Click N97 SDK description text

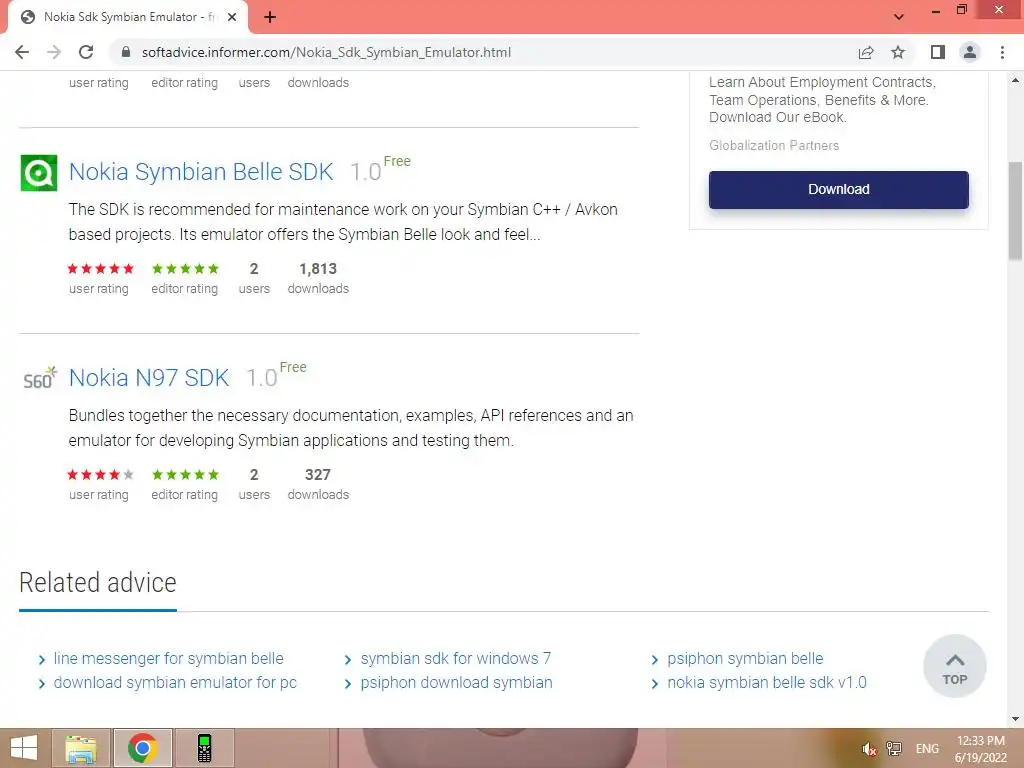pos(351,428)
